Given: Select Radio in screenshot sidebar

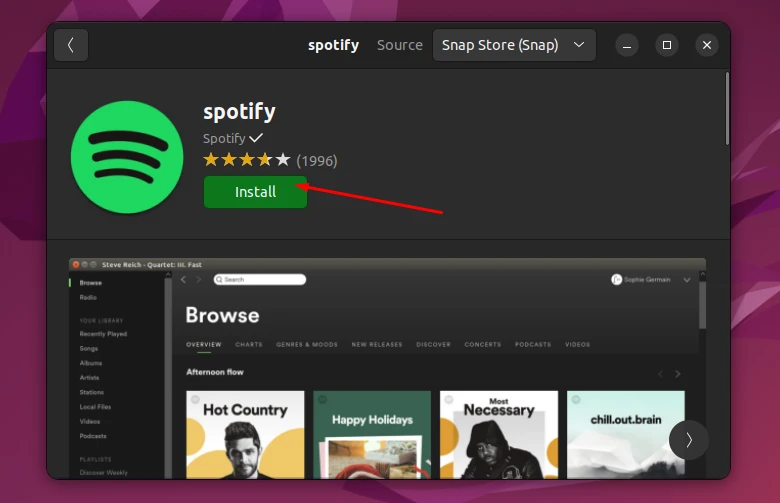Looking at the screenshot, I should pyautogui.click(x=88, y=298).
